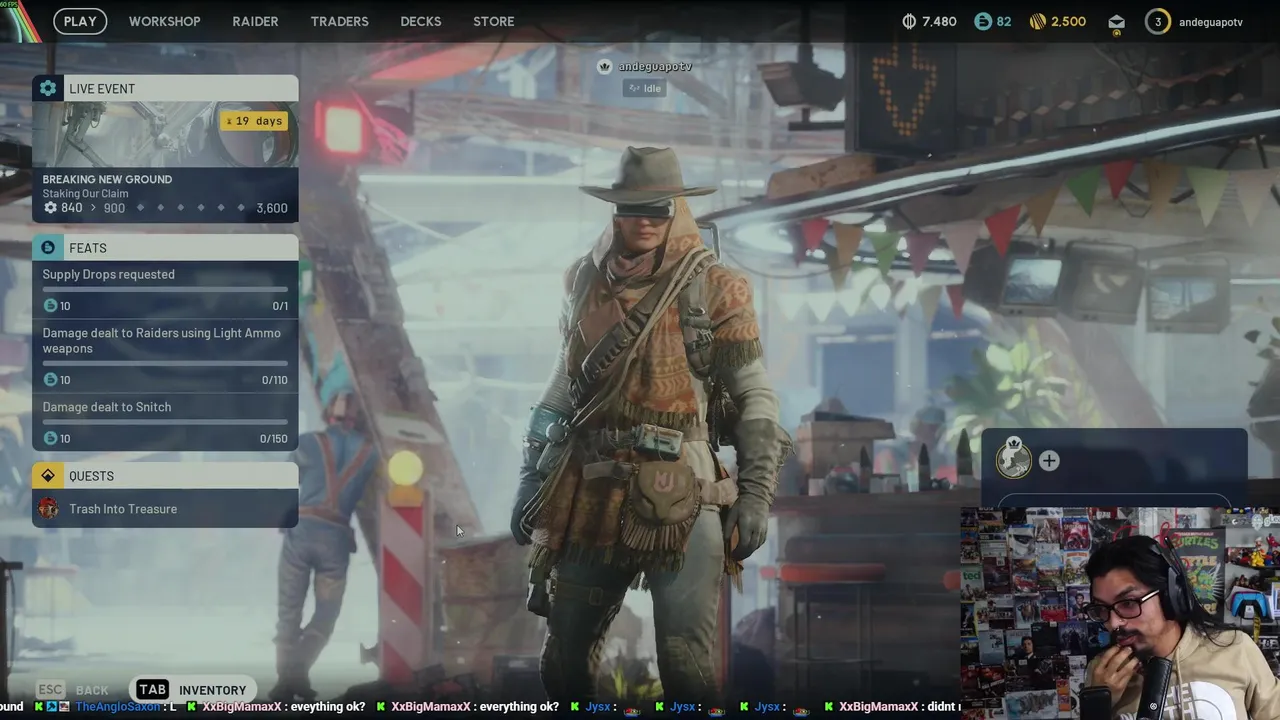Open the mail inbox icon
The height and width of the screenshot is (720, 1280).
pyautogui.click(x=1116, y=22)
